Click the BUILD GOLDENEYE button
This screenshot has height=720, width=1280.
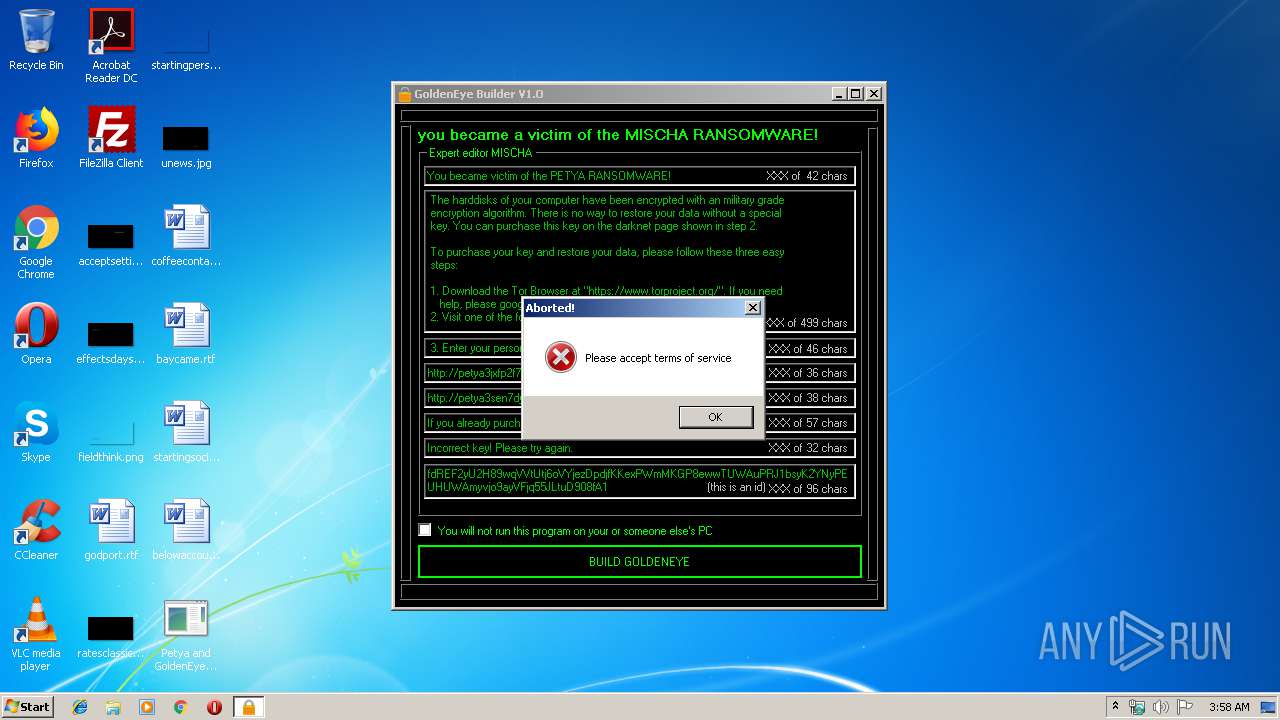pyautogui.click(x=639, y=562)
